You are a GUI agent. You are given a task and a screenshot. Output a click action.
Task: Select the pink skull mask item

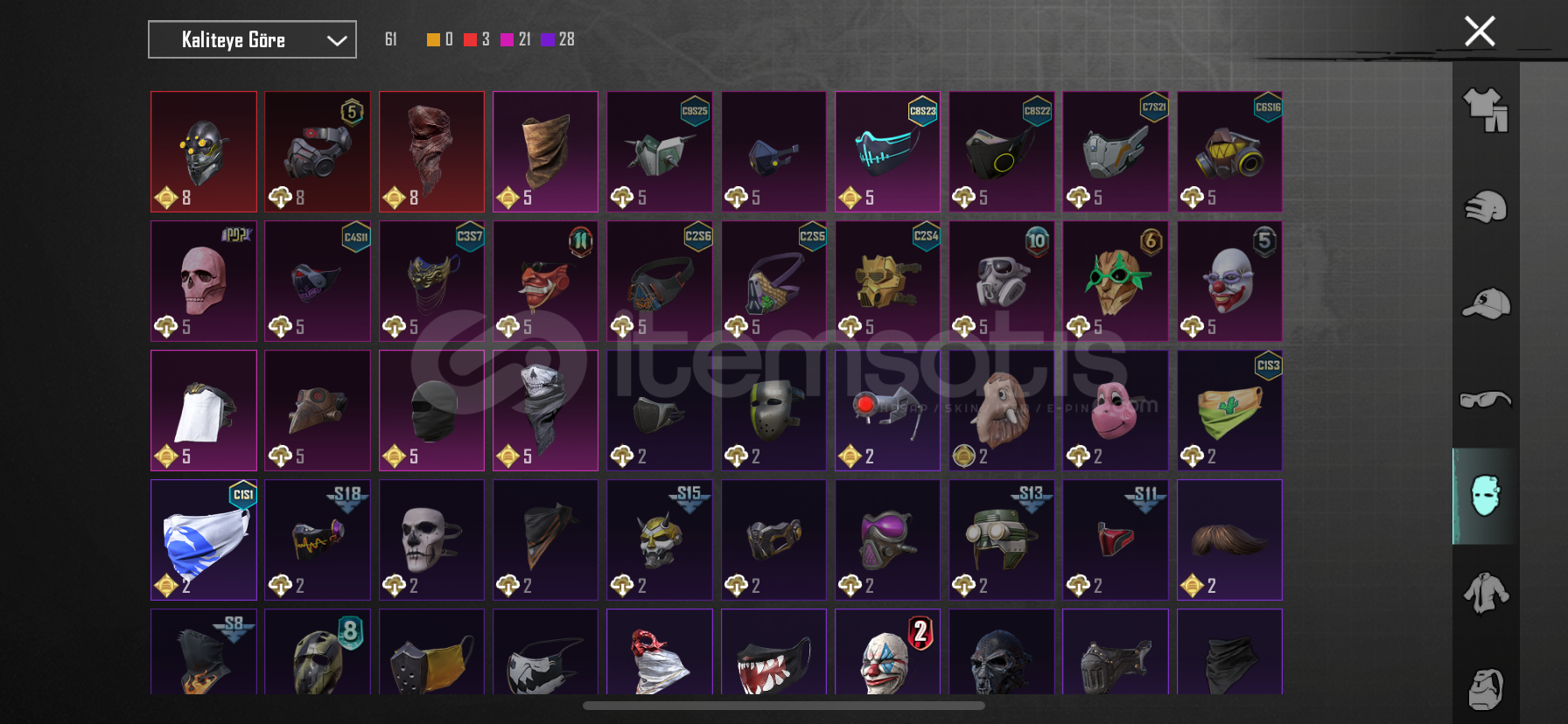click(x=204, y=281)
